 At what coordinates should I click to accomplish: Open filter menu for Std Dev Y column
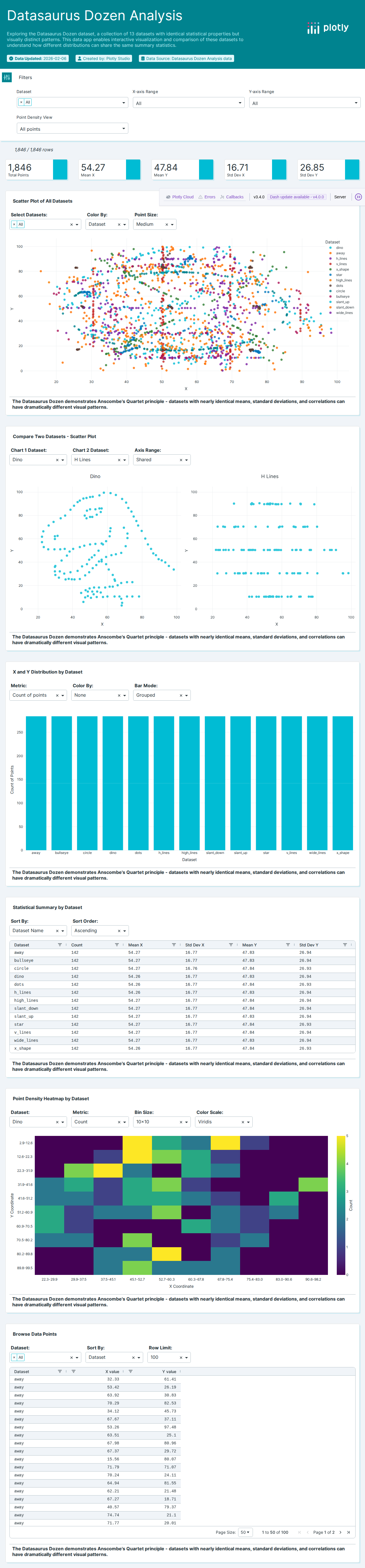click(345, 945)
